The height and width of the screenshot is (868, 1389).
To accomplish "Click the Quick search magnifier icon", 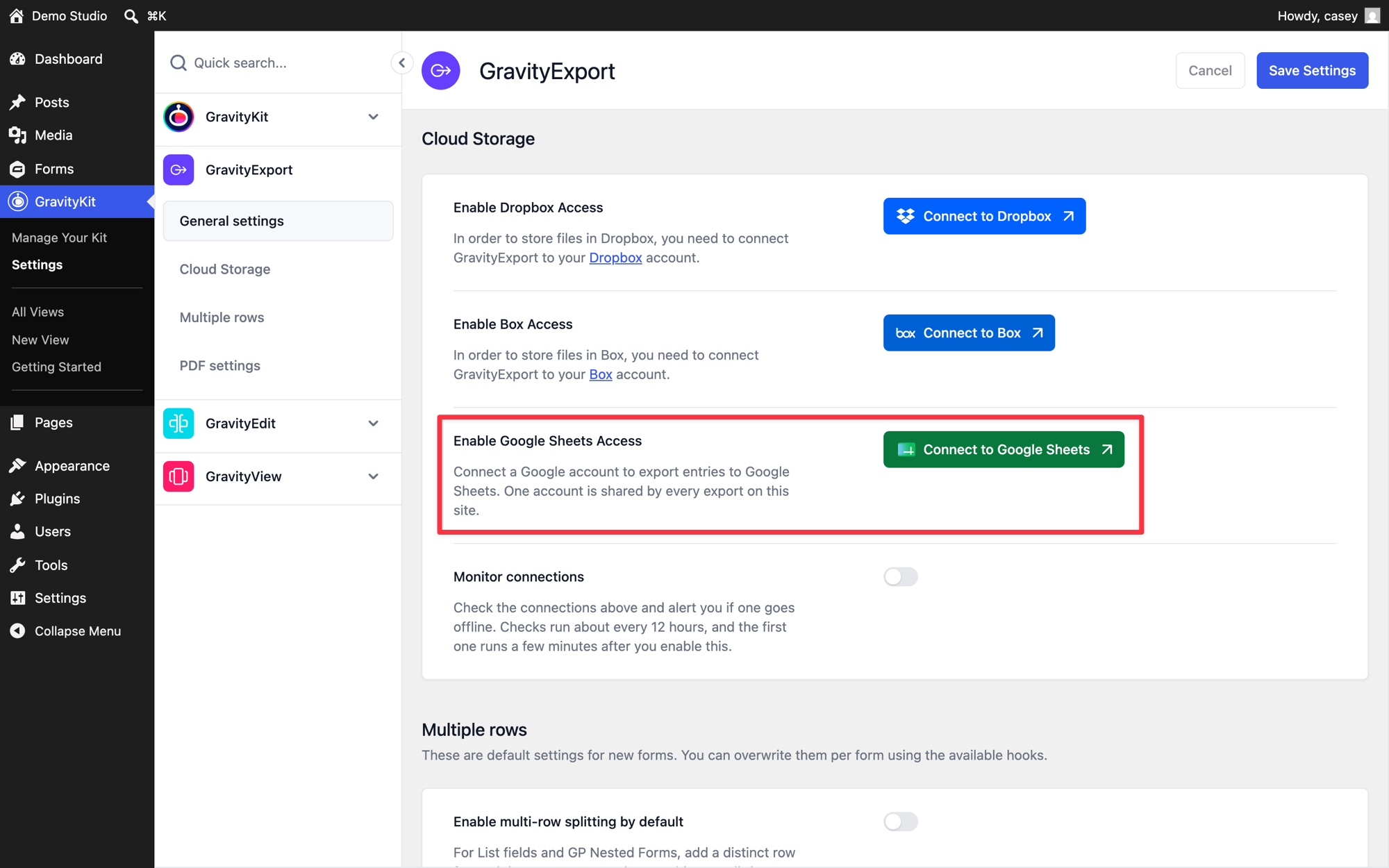I will [x=178, y=62].
